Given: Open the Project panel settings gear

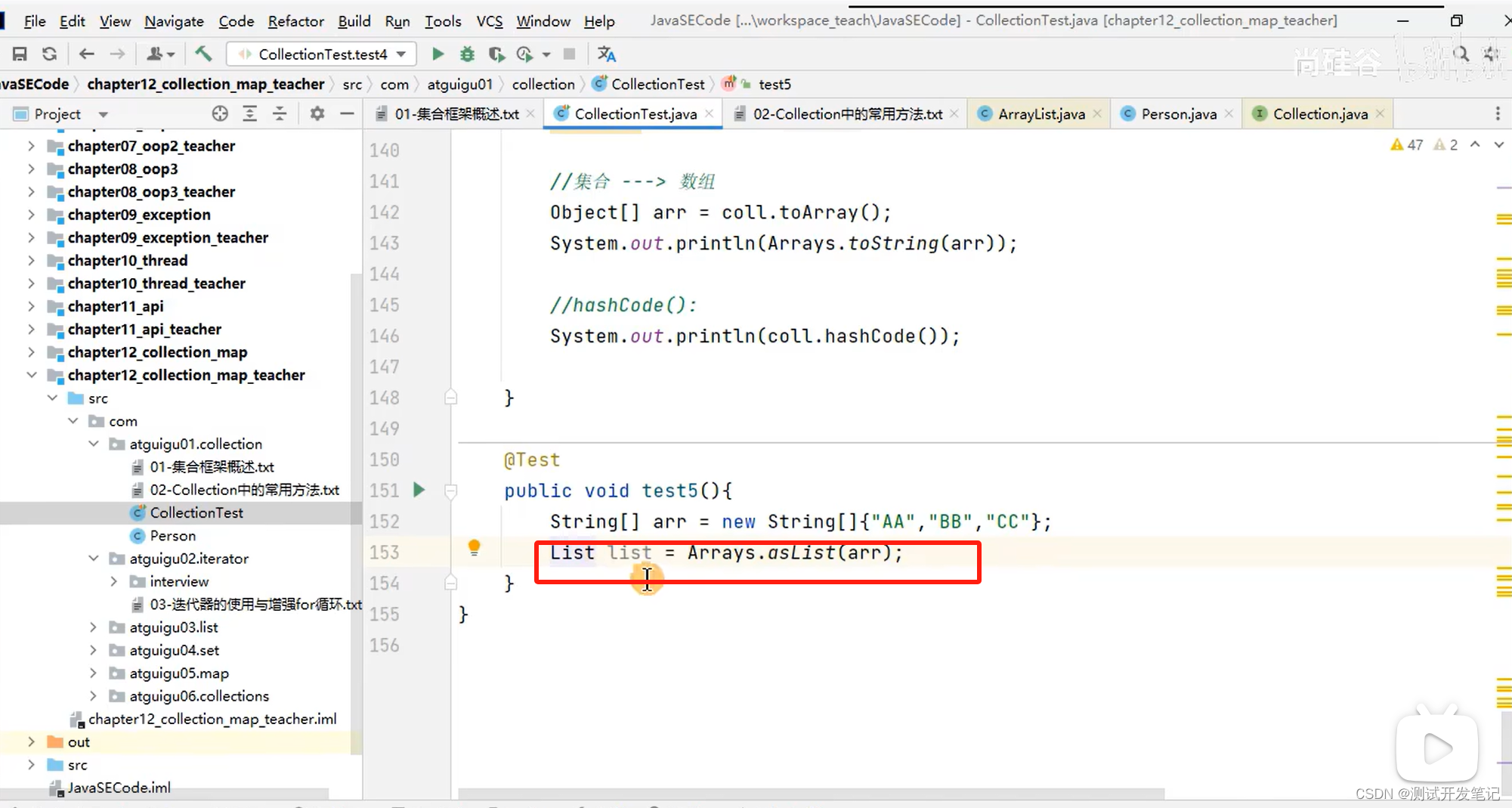Looking at the screenshot, I should pyautogui.click(x=317, y=113).
